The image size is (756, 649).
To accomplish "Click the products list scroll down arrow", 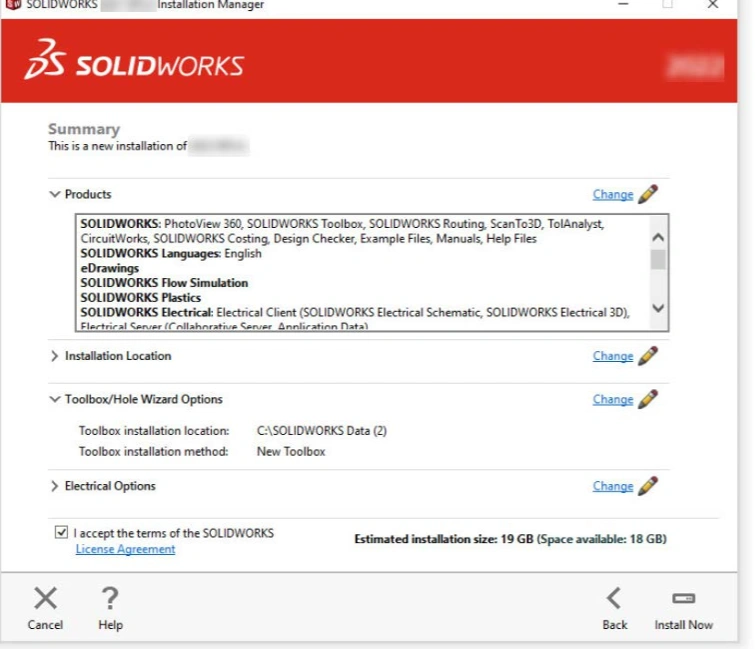I will tap(658, 308).
